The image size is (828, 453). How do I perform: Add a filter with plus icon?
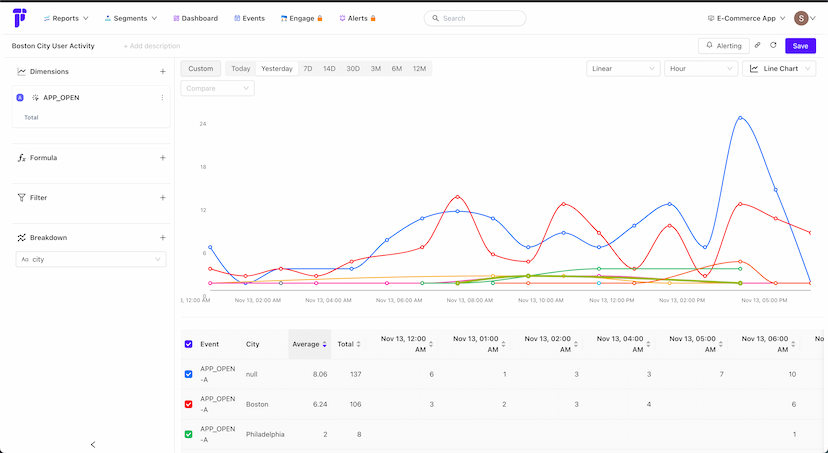coord(163,197)
